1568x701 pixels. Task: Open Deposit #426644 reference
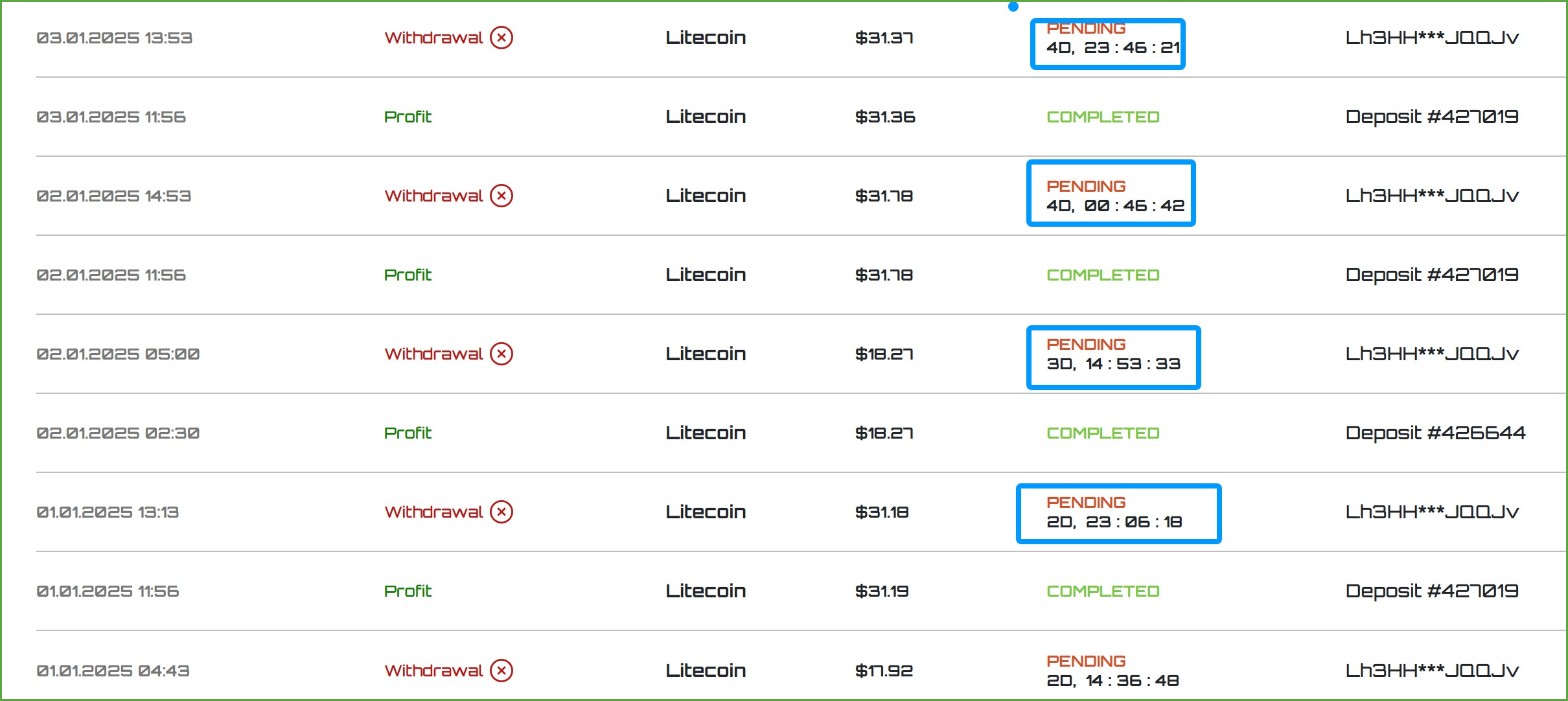coord(1435,433)
